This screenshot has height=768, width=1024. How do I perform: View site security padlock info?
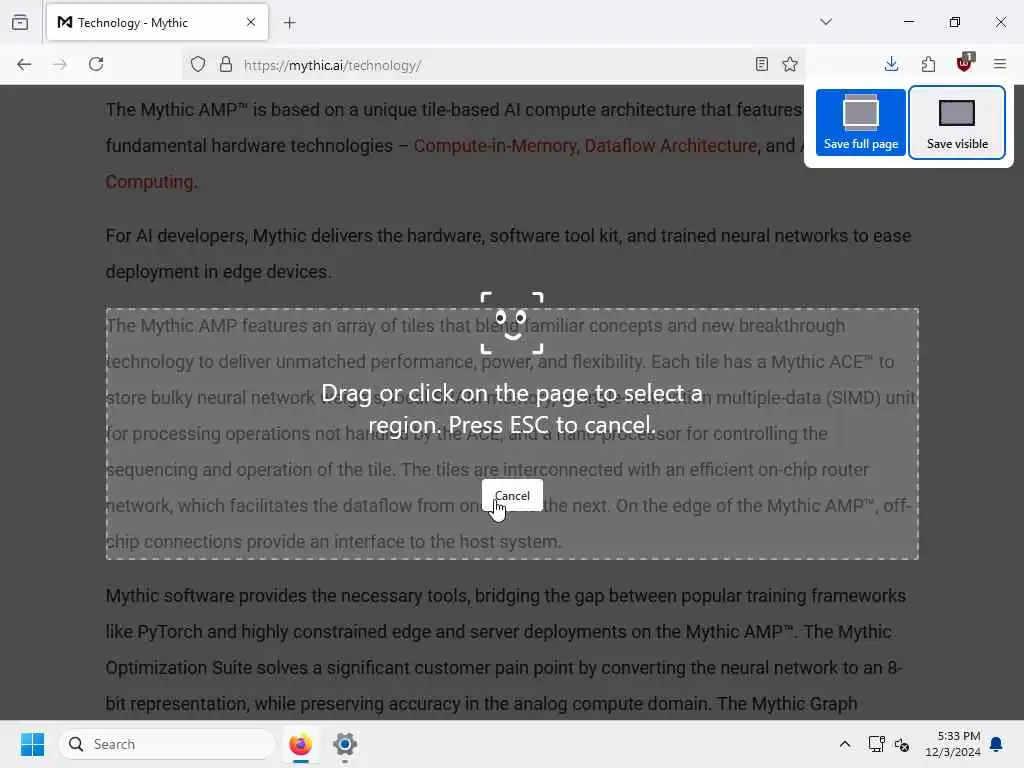226,65
